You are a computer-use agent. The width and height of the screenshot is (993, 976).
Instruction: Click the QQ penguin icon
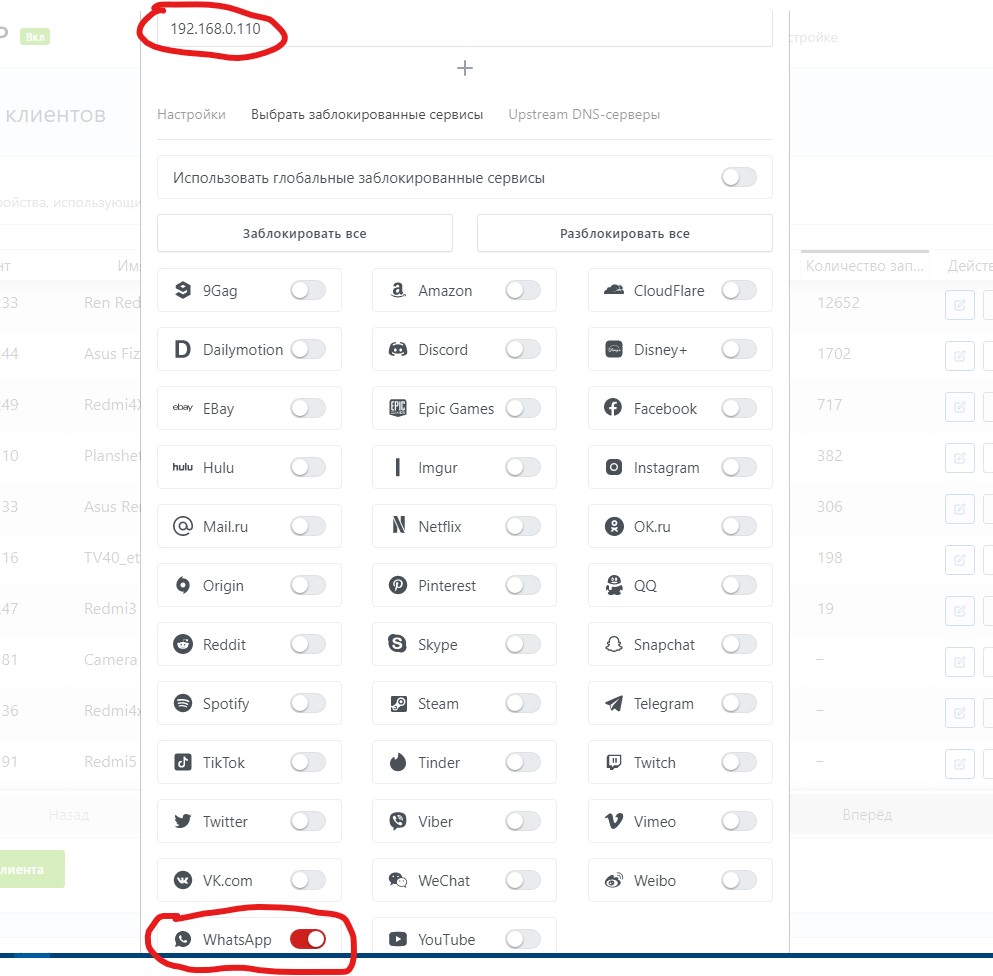(x=614, y=585)
